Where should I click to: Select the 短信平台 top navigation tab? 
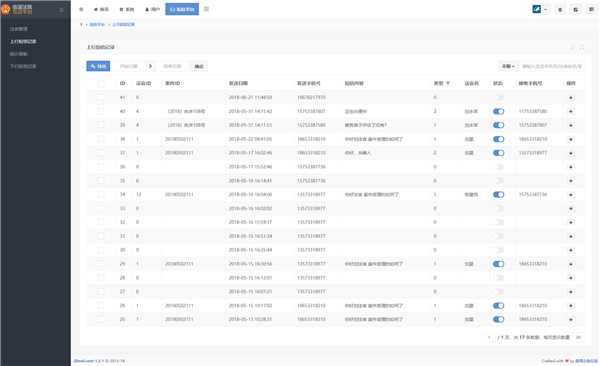point(182,9)
